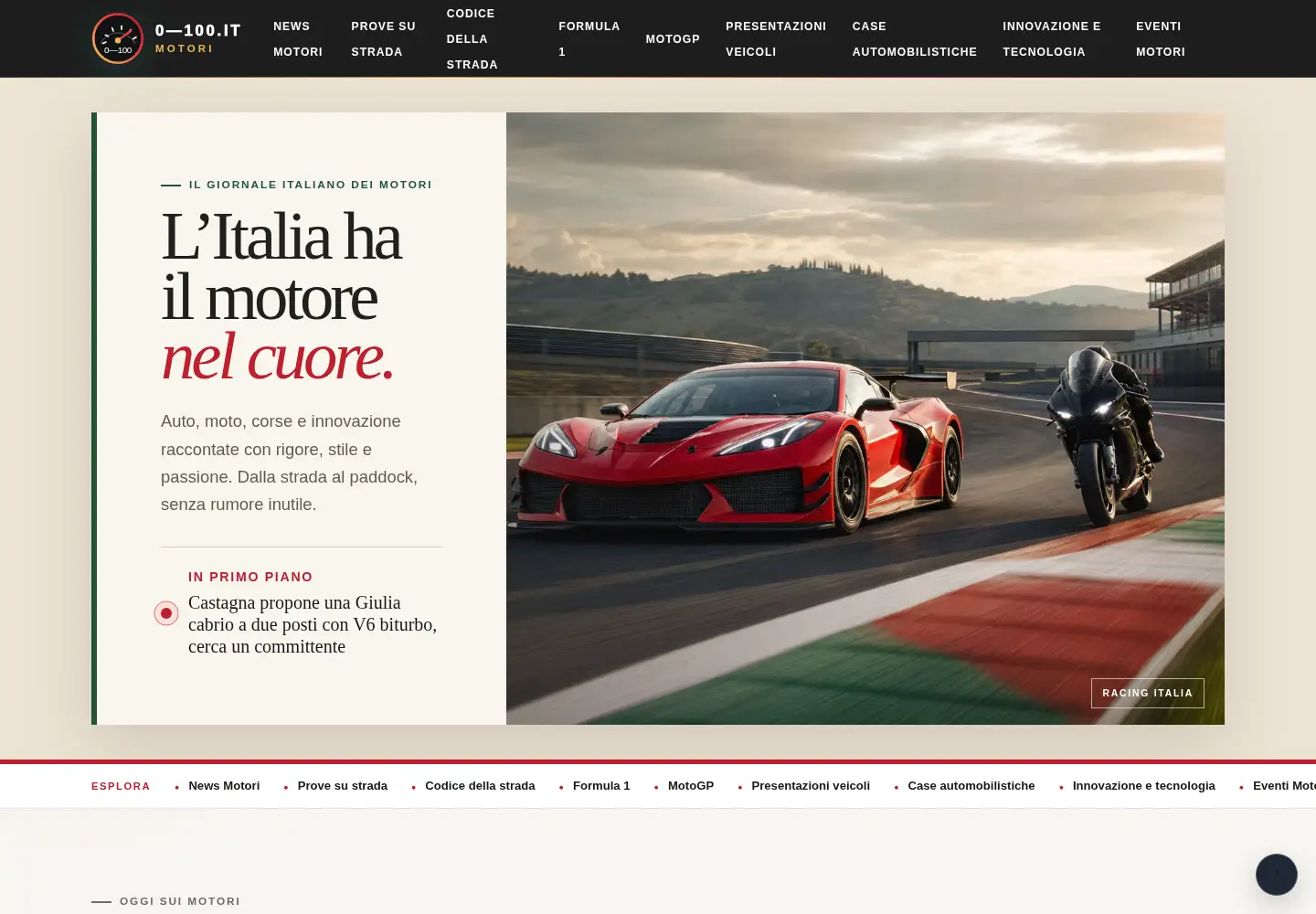Click the red pulsing dot beside the Castagna headline
This screenshot has width=1316, height=914.
tap(166, 613)
